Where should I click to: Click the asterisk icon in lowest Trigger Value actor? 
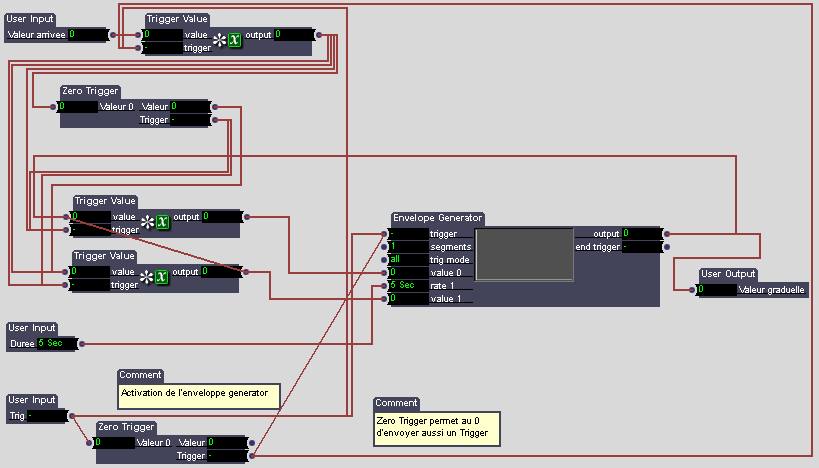(x=147, y=277)
